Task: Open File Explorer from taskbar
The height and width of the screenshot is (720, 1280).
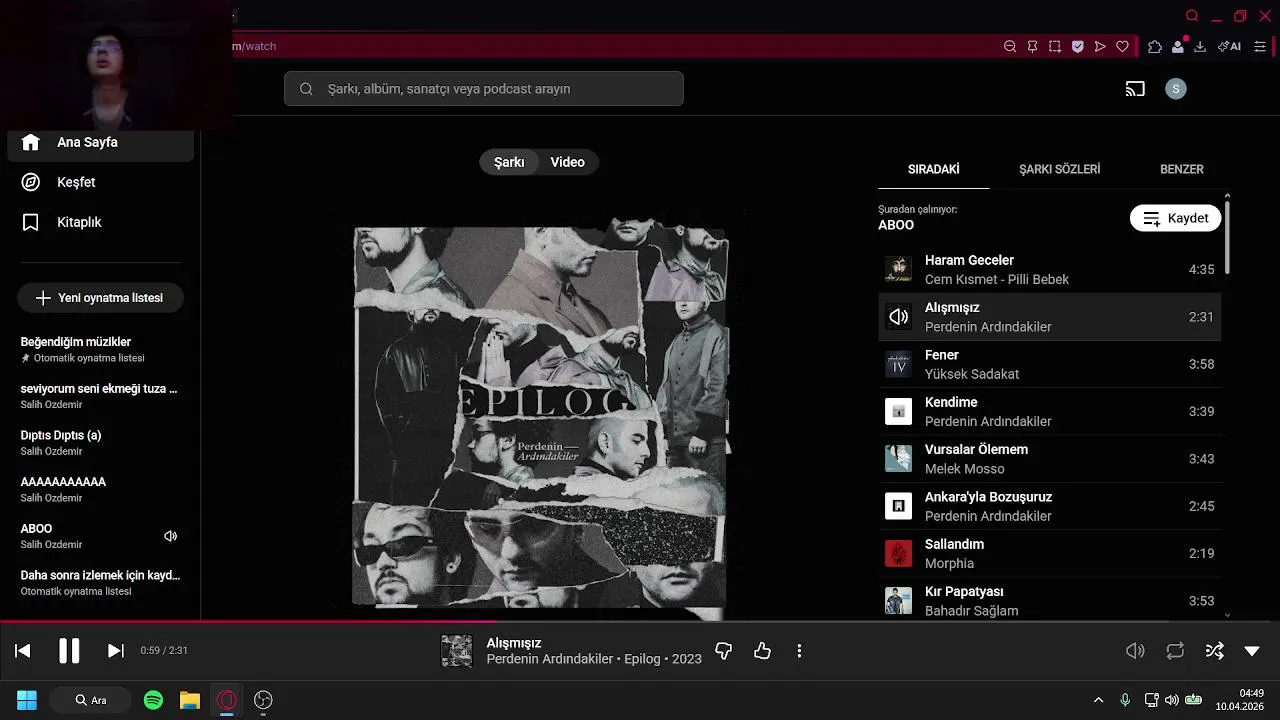Action: click(190, 700)
